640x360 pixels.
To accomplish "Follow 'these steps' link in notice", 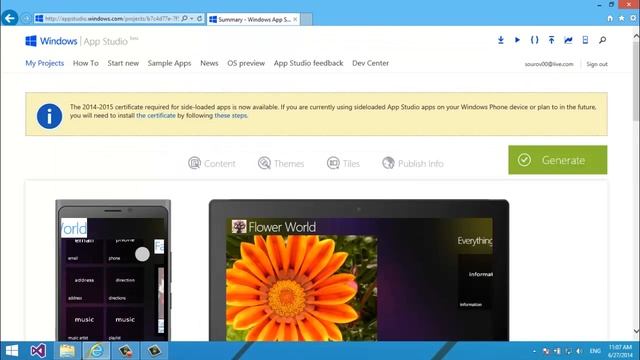I will 231,116.
